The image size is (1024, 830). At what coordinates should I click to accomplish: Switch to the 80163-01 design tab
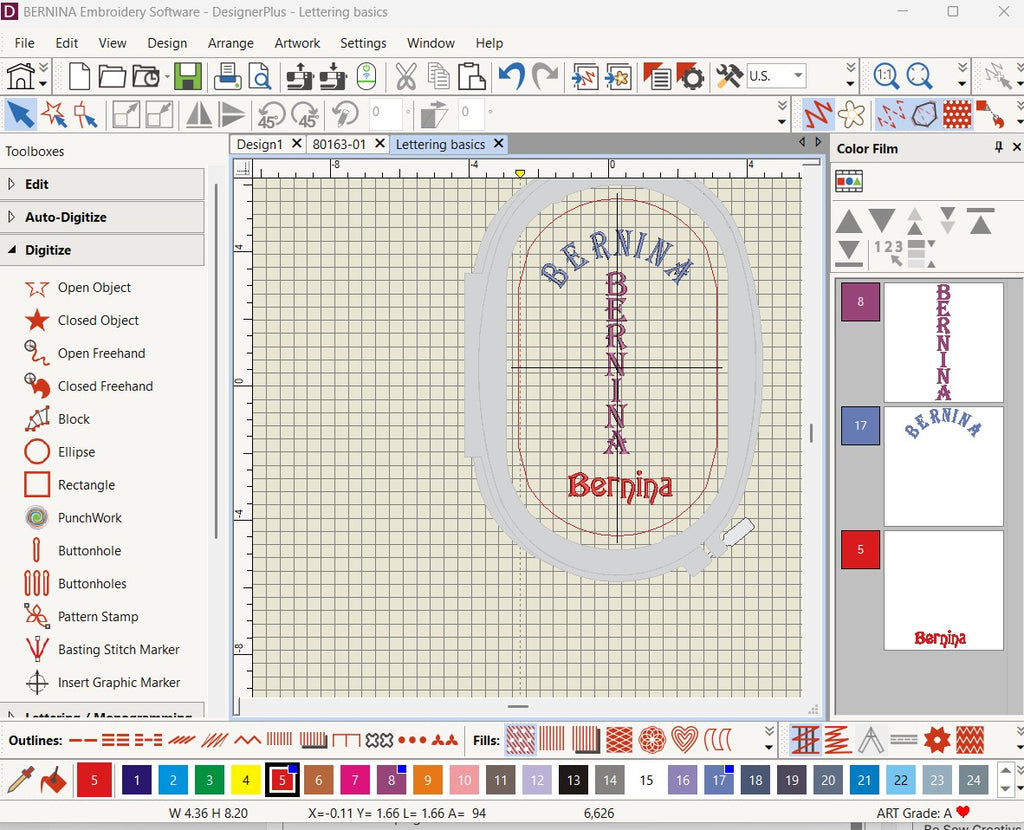[x=339, y=144]
